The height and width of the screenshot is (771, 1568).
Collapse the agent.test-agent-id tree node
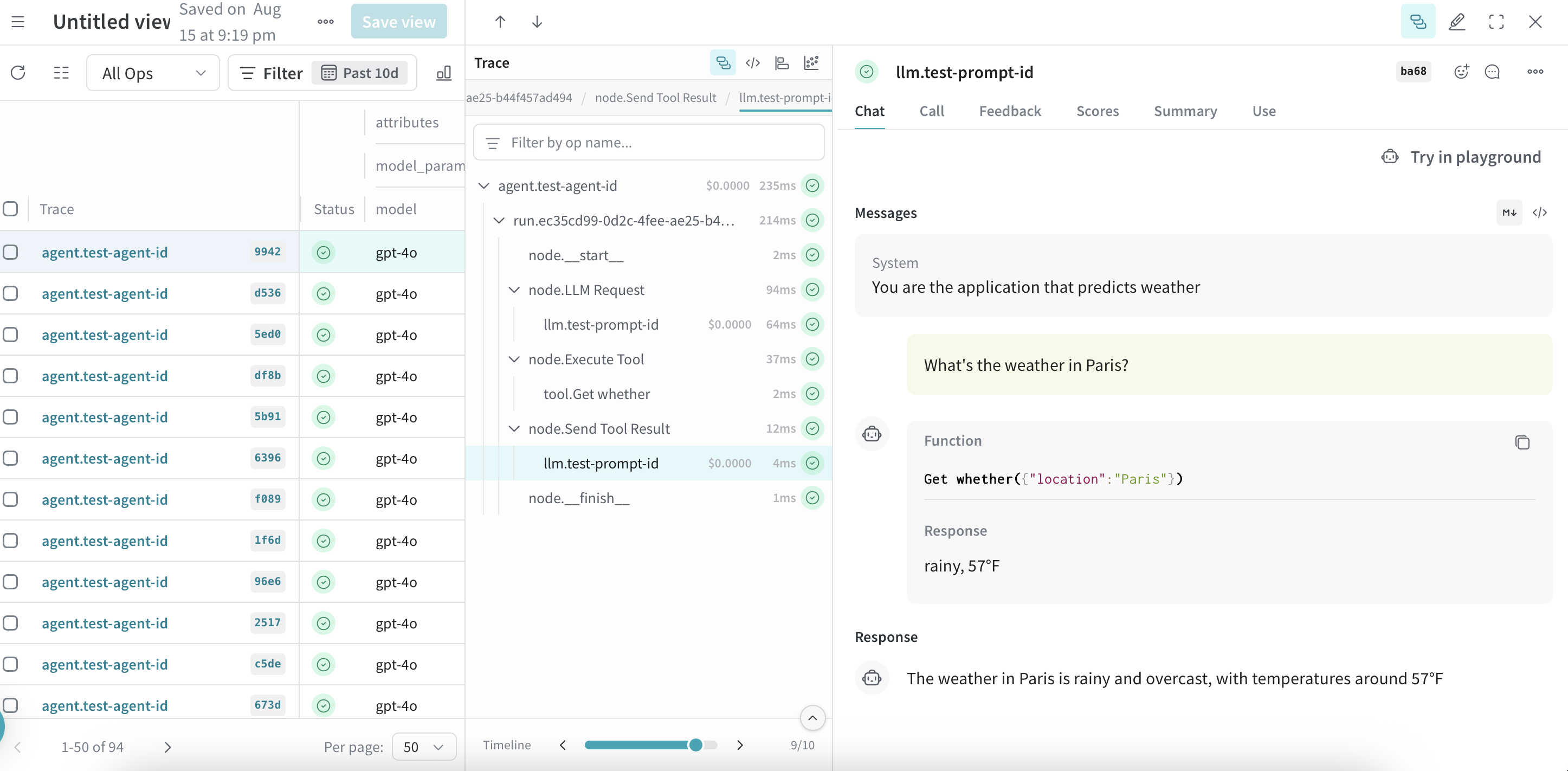click(x=484, y=186)
